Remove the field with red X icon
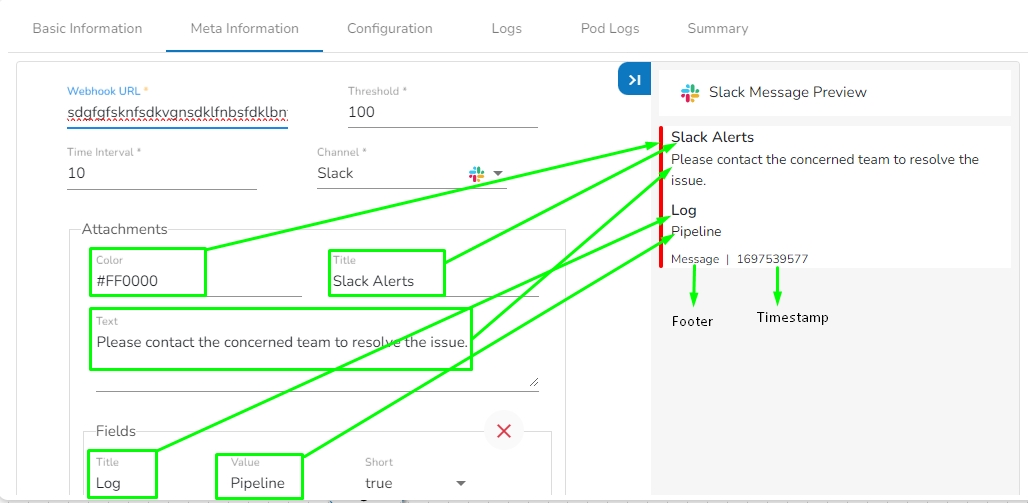1028x503 pixels. point(504,431)
